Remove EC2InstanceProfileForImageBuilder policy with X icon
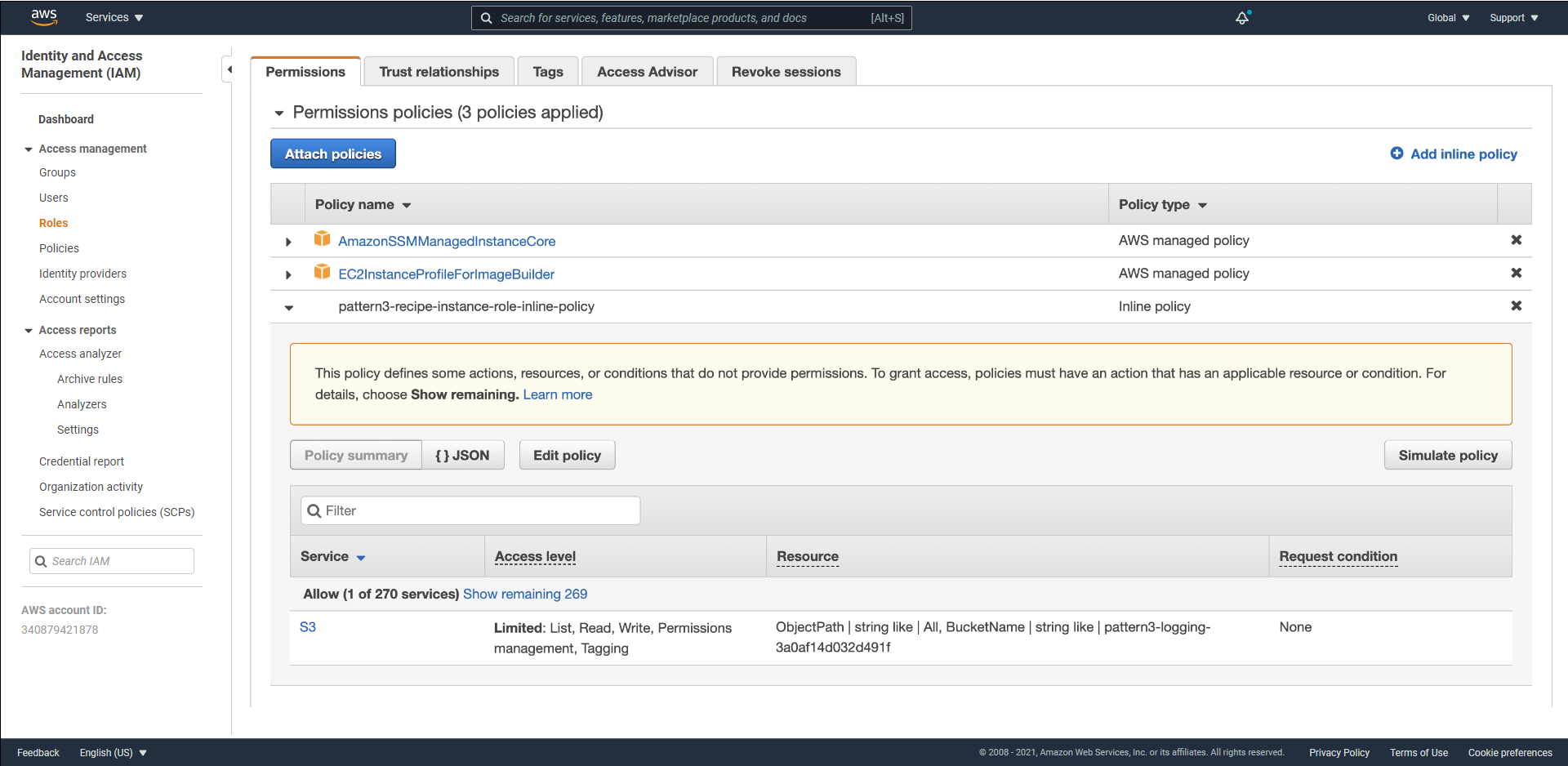Viewport: 1568px width, 766px height. (1516, 273)
